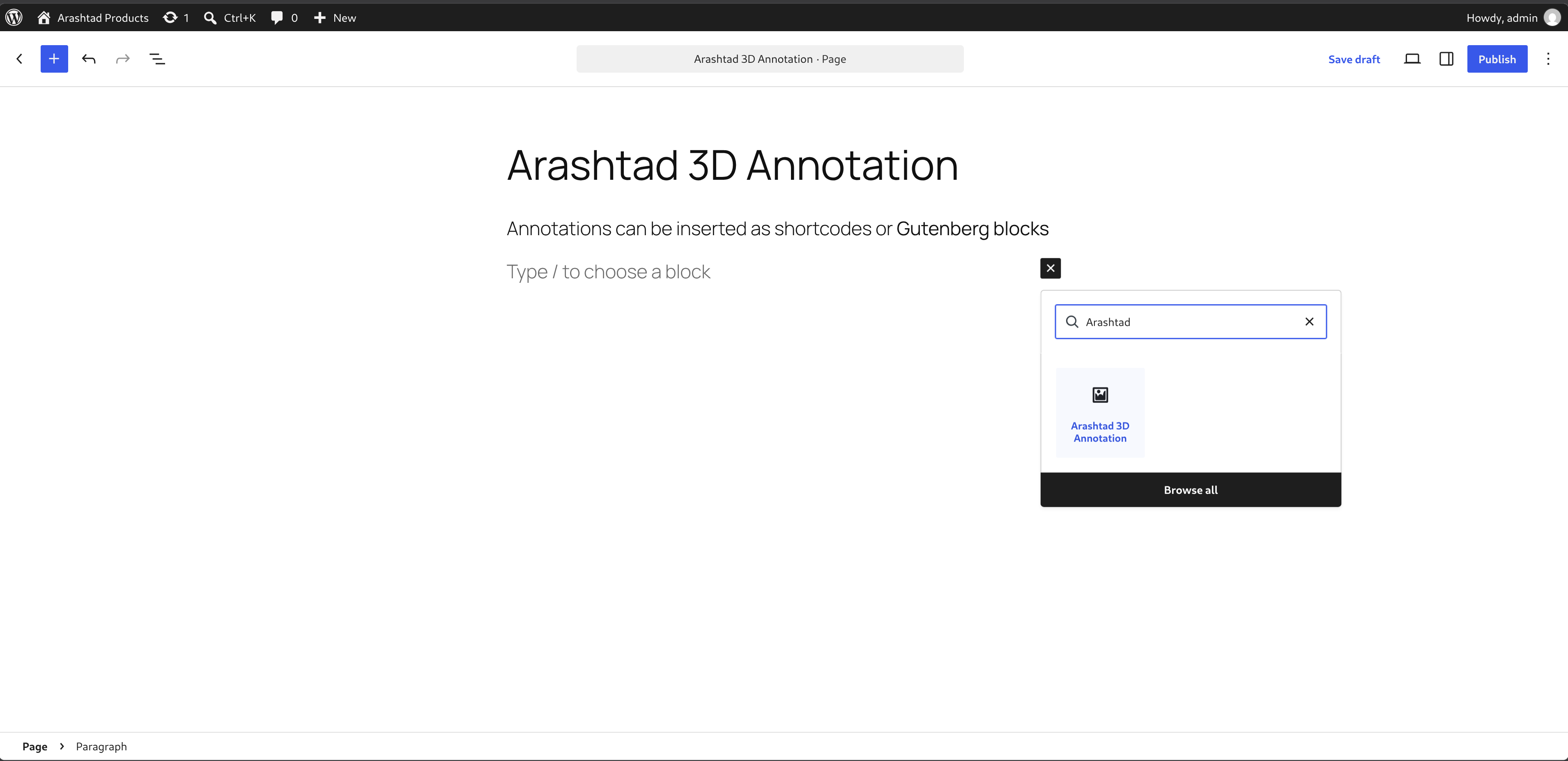Select Page in the bottom breadcrumb

click(x=34, y=746)
